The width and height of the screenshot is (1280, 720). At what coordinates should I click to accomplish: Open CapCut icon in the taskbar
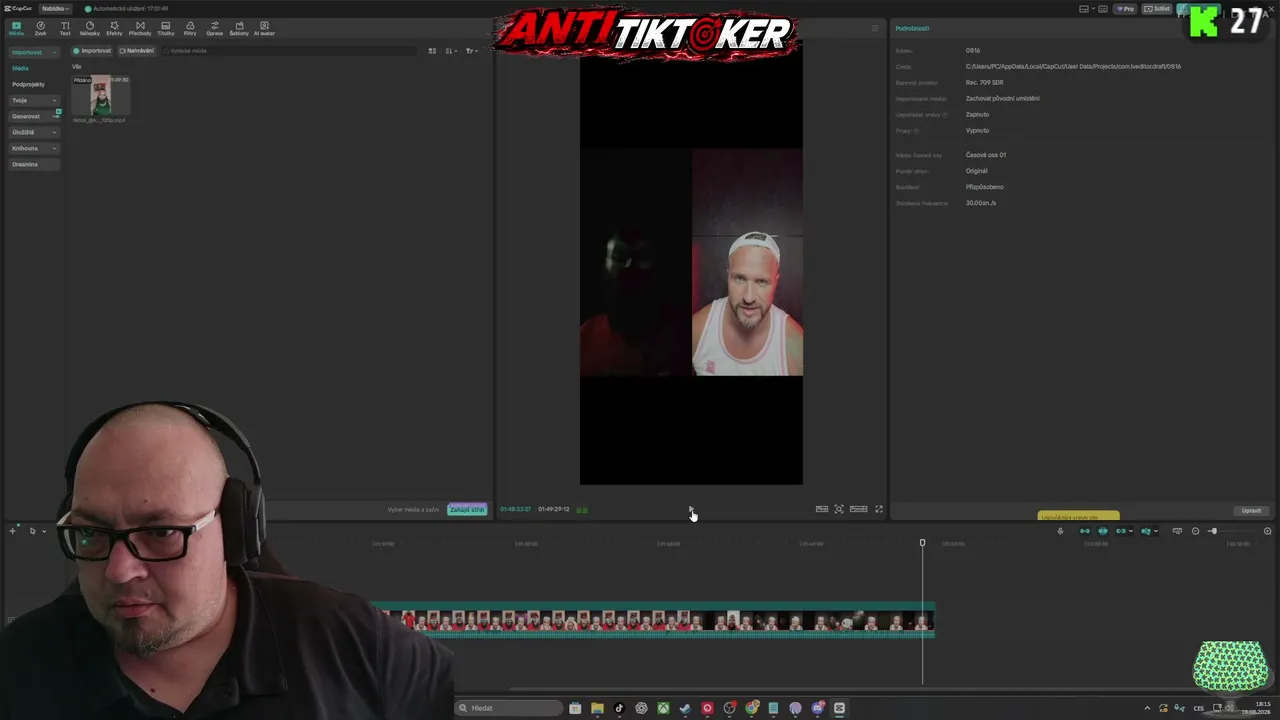tap(839, 708)
